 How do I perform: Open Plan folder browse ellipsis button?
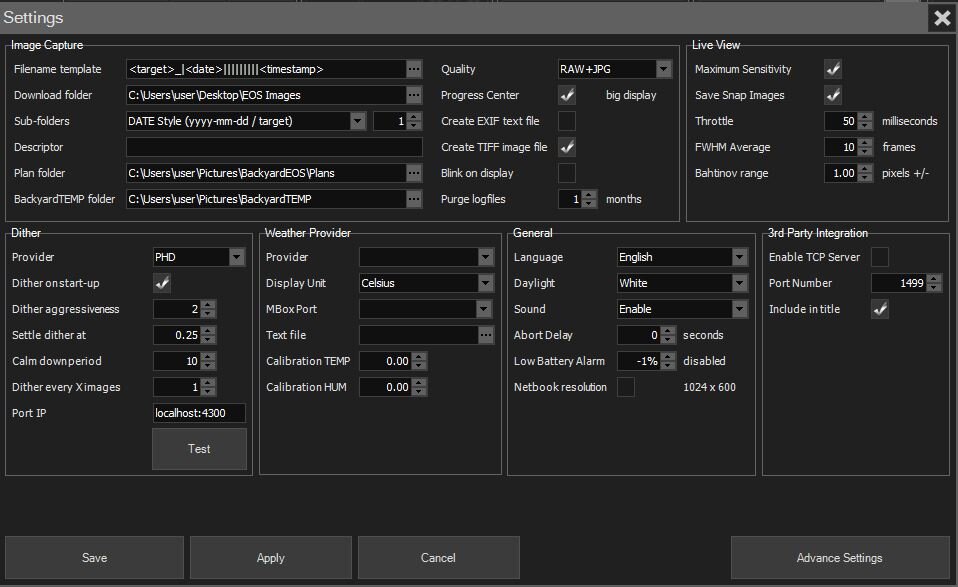click(x=414, y=173)
